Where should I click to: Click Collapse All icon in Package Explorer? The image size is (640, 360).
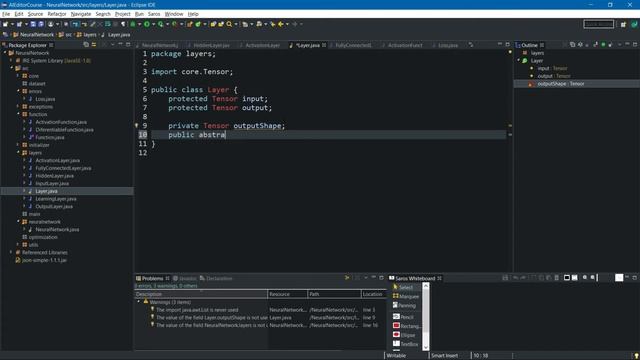[86, 45]
